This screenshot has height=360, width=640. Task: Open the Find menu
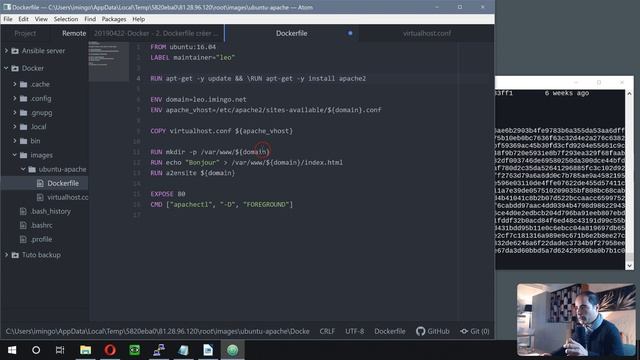[x=90, y=19]
